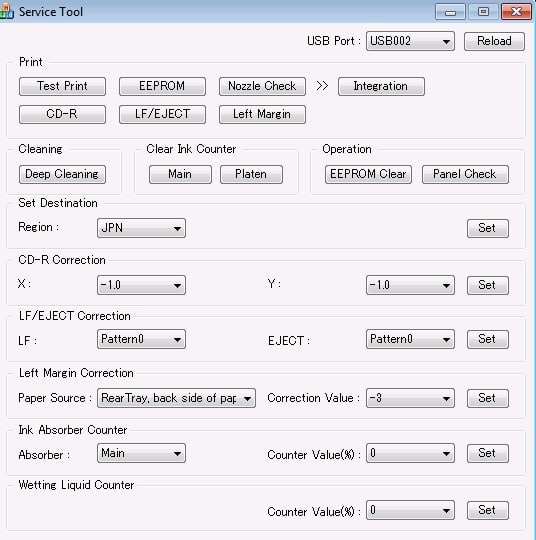Print the LF/EJECT pattern
This screenshot has width=536, height=540.
tap(162, 114)
